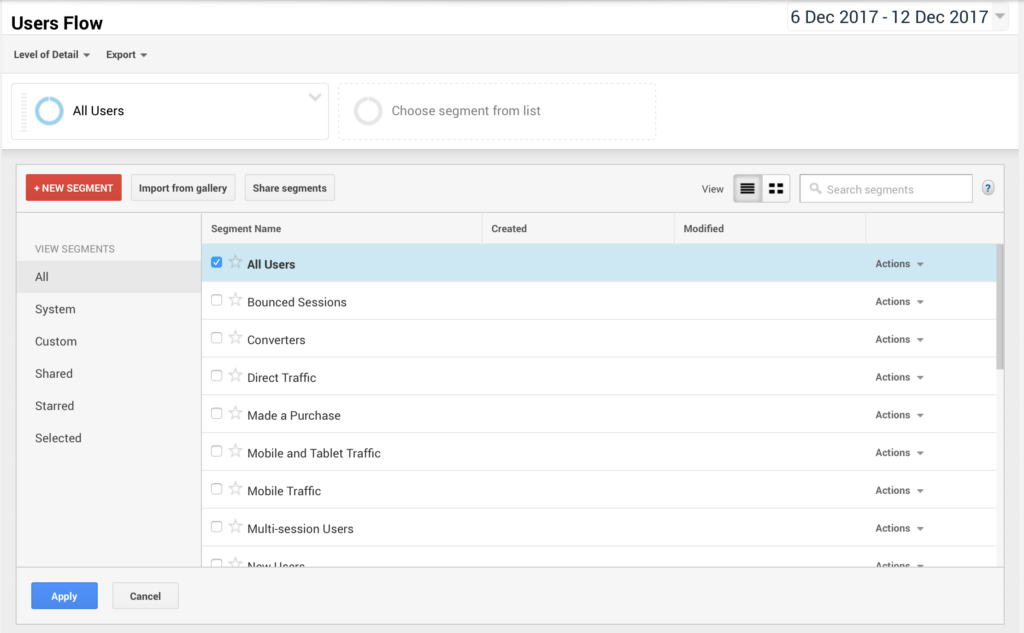Image resolution: width=1024 pixels, height=633 pixels.
Task: Click the star icon beside Direct Traffic
Action: click(x=235, y=377)
